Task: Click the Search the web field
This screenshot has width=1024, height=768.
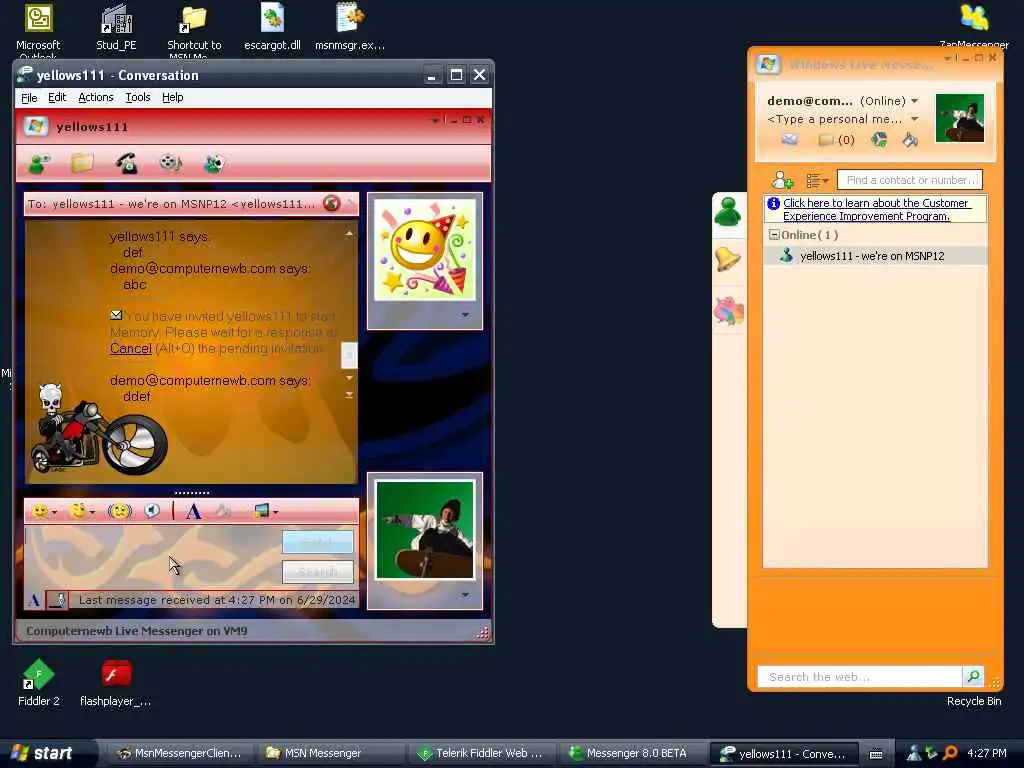Action: click(x=859, y=677)
